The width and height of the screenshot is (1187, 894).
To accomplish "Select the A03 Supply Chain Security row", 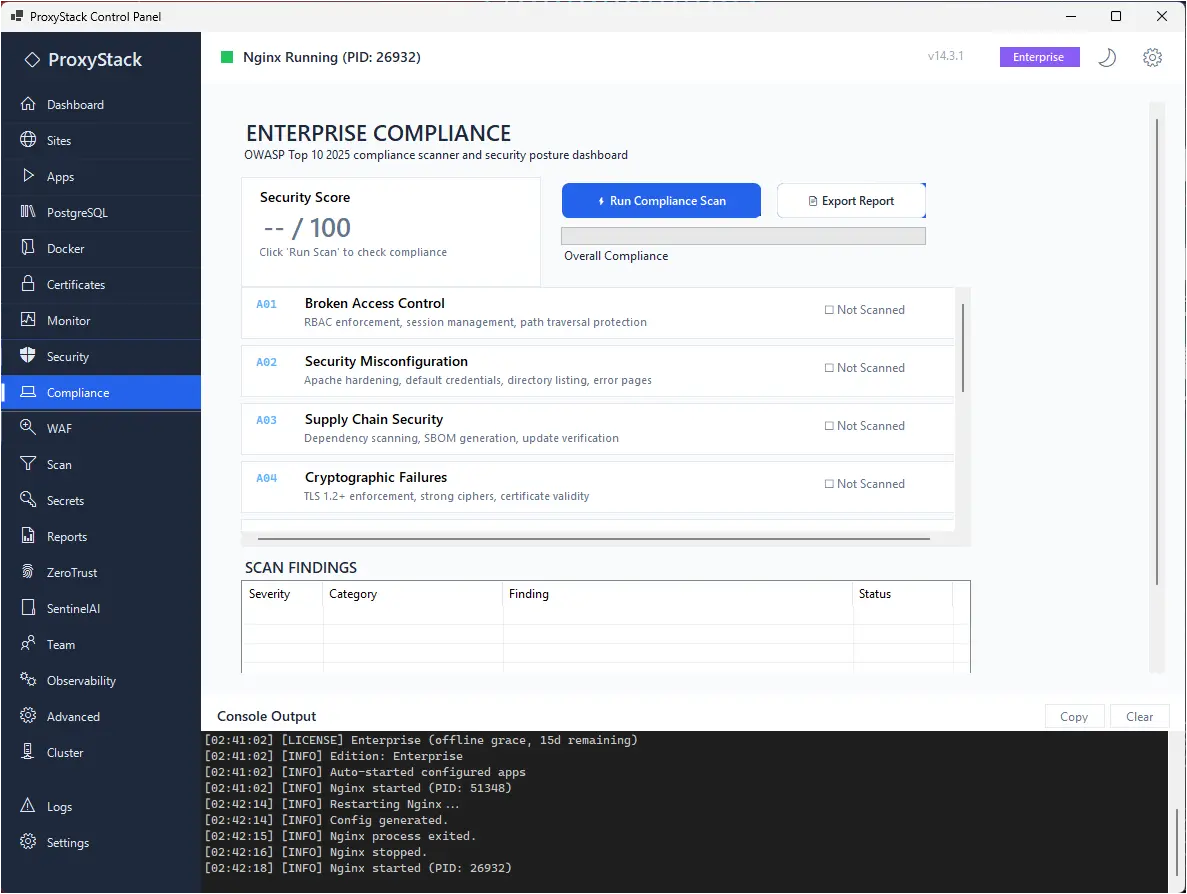I will (597, 428).
